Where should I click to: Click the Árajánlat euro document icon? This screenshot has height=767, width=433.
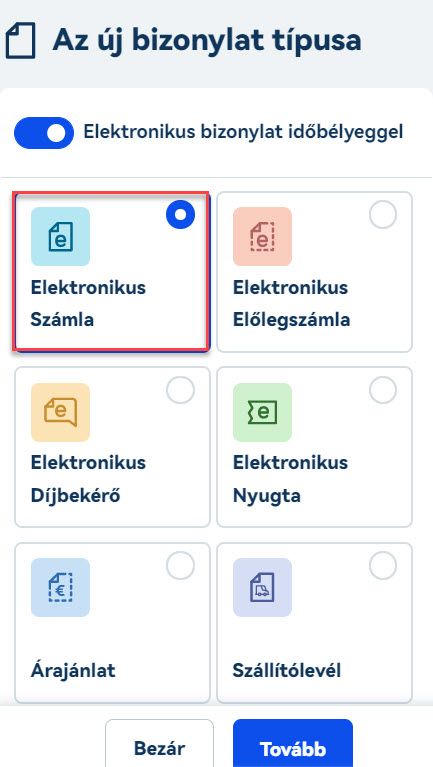click(60, 587)
